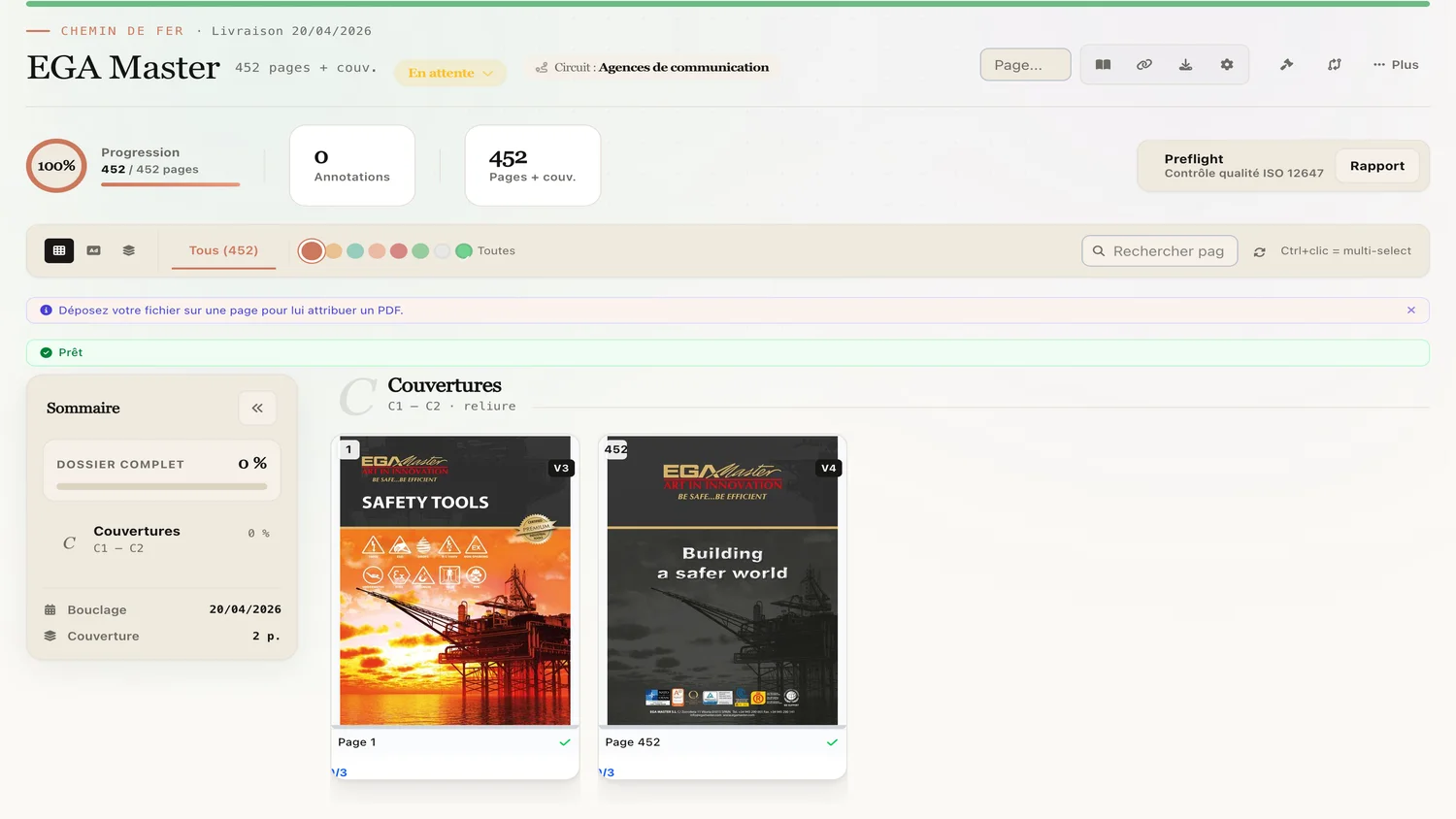Screen dimensions: 1456x819
Task: Click the 100% progression ring
Action: pos(56,166)
